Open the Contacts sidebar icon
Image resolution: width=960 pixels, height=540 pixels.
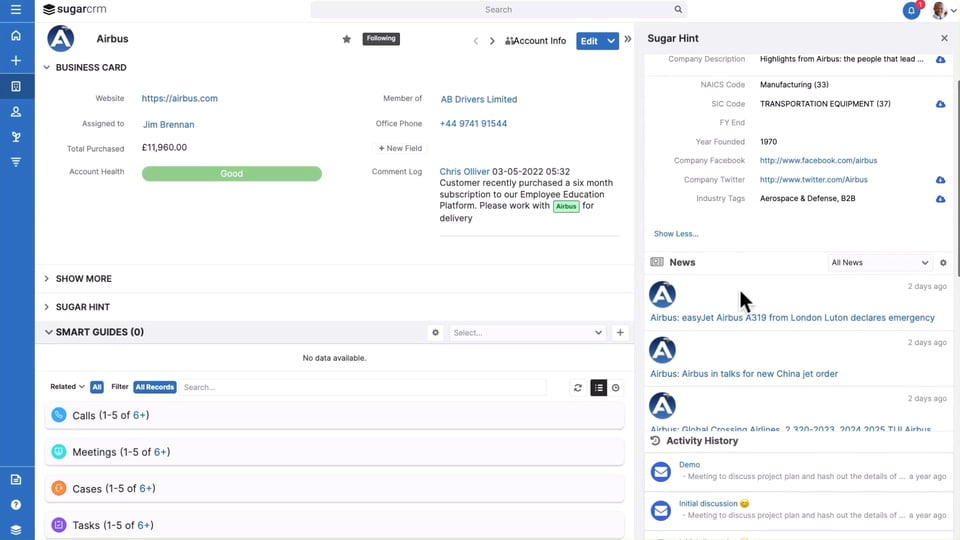(16, 111)
